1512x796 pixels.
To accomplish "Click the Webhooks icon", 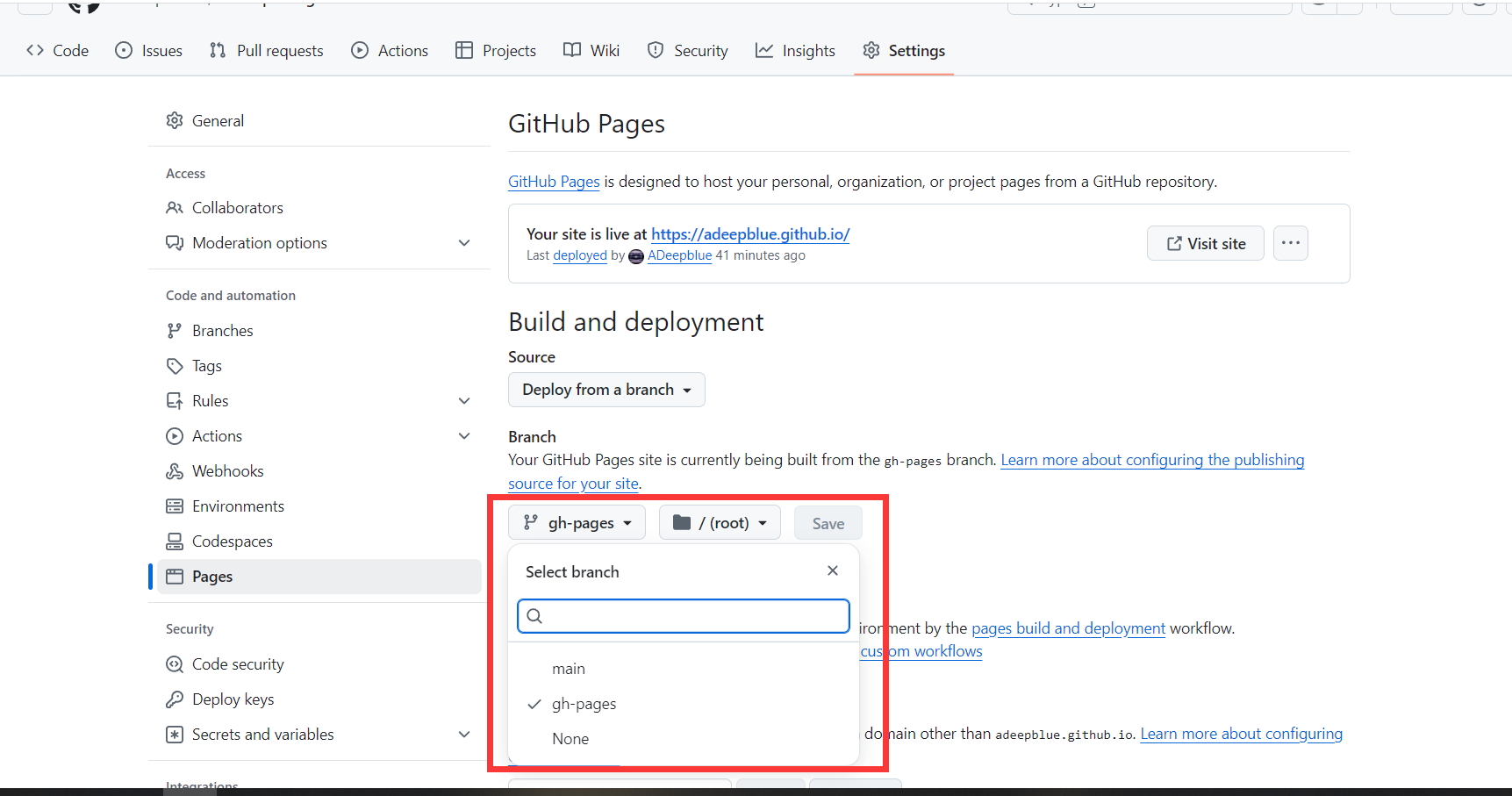I will 175,471.
